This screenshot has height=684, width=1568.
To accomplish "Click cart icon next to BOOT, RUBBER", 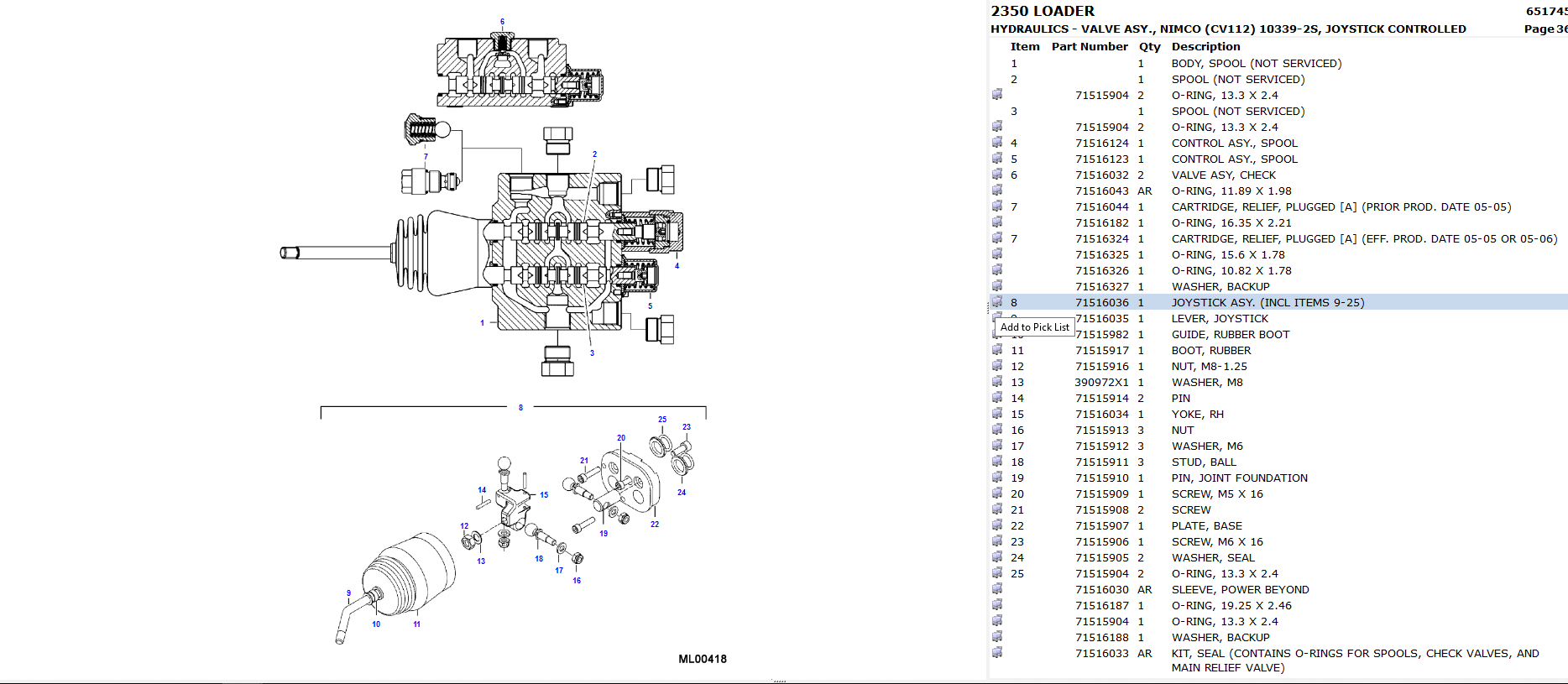I will pyautogui.click(x=997, y=350).
